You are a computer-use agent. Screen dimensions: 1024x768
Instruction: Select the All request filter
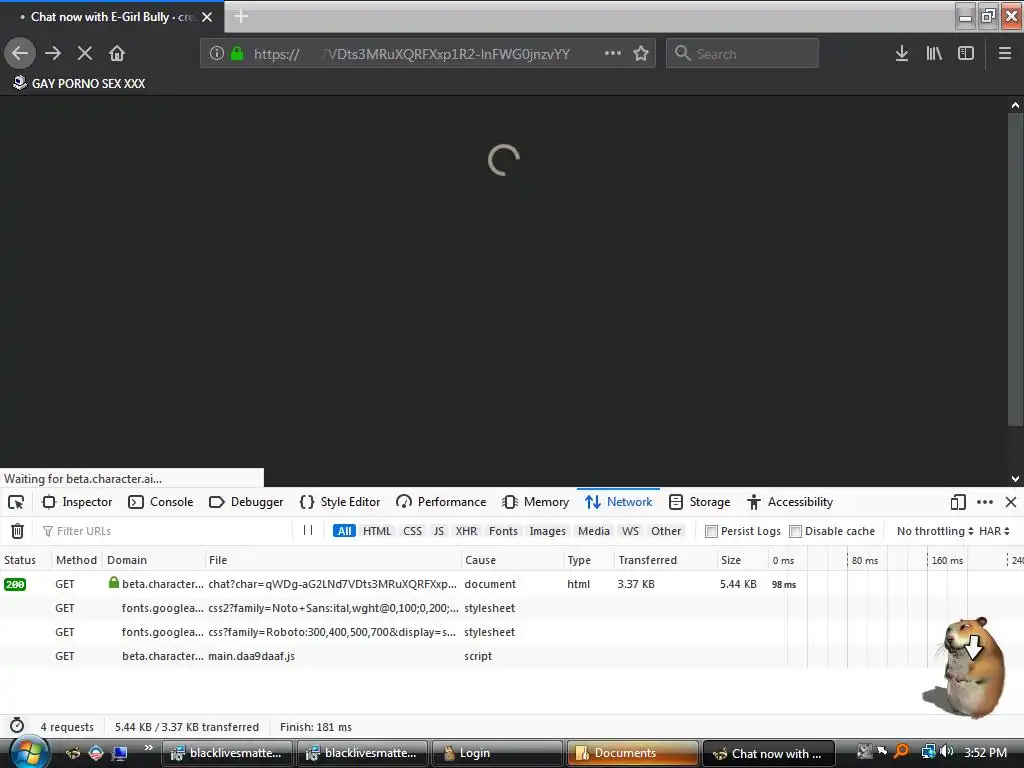[344, 531]
